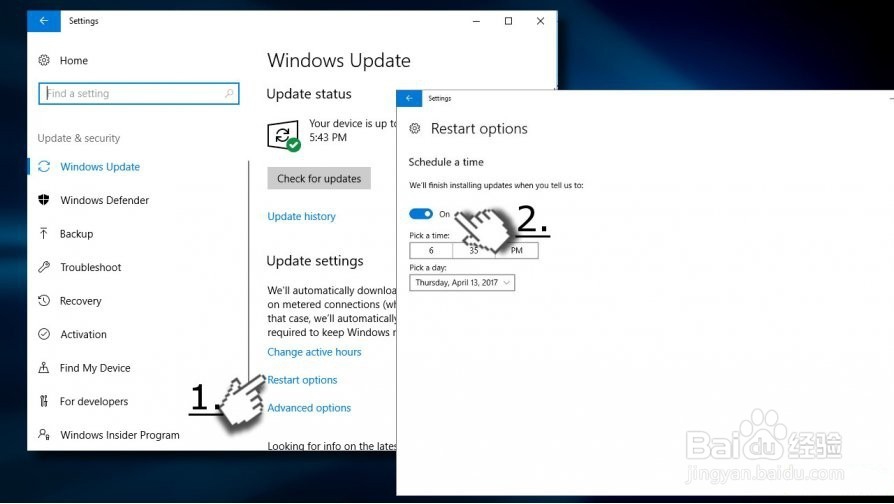The width and height of the screenshot is (894, 504).
Task: Click the update status icon with green check
Action: (x=283, y=136)
